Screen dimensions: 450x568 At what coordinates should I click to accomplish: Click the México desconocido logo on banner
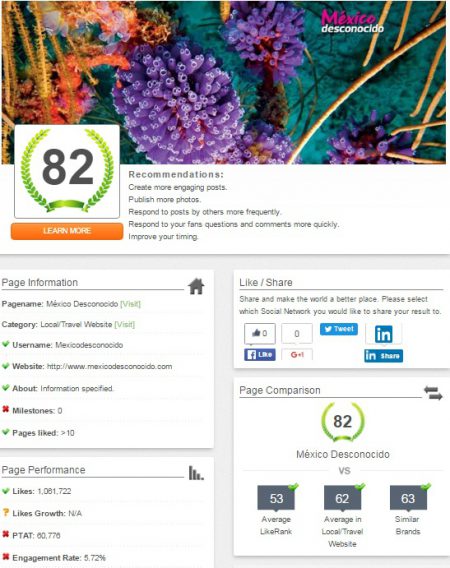[x=352, y=22]
